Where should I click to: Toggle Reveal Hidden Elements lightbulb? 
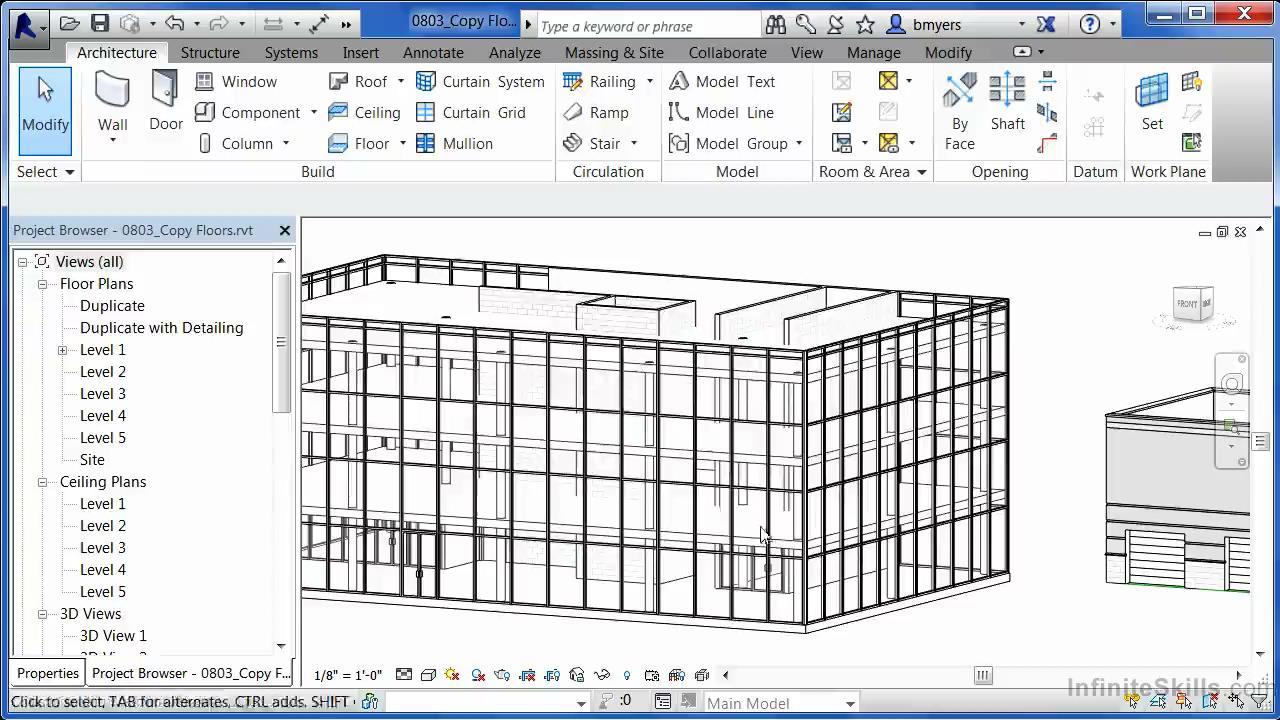pos(627,675)
